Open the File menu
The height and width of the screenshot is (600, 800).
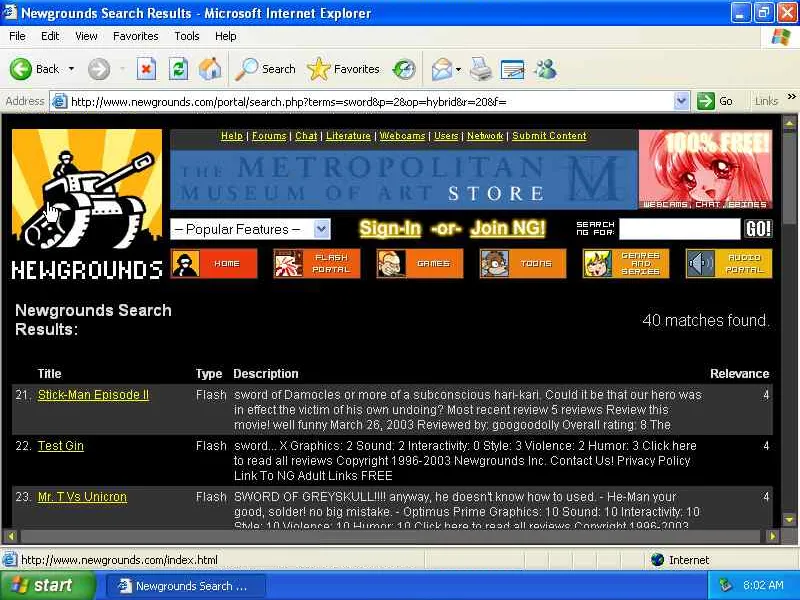(17, 36)
